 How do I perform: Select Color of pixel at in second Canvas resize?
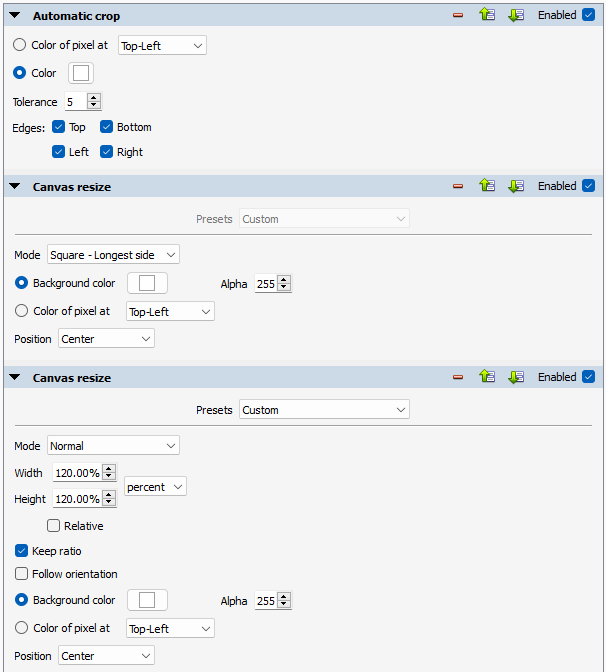21,627
